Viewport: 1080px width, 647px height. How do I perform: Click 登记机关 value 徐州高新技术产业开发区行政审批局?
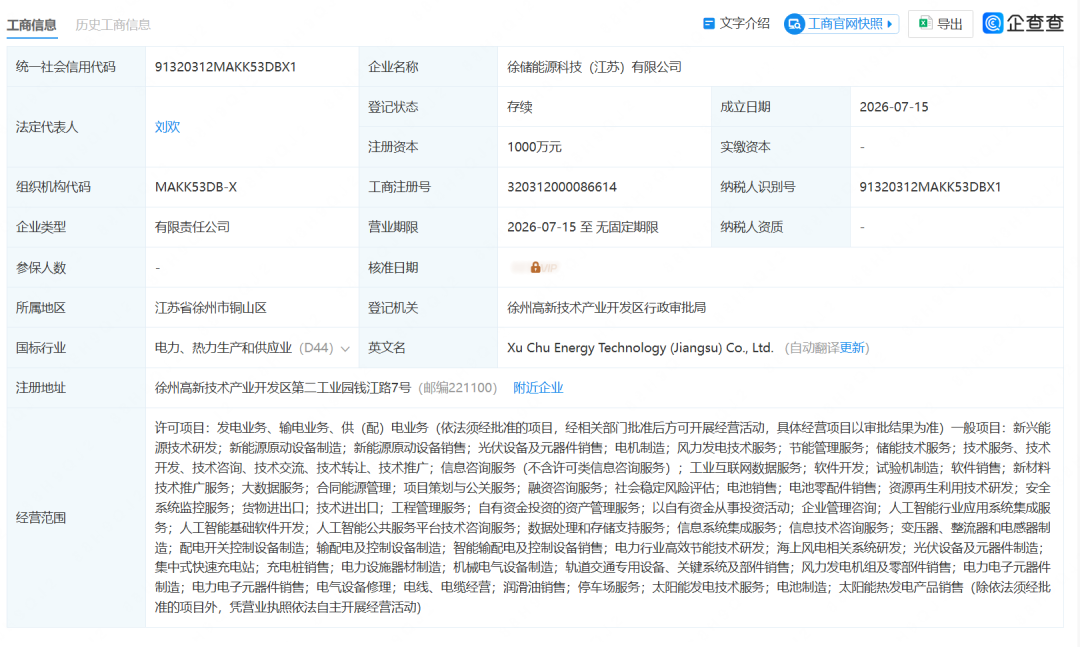(606, 308)
